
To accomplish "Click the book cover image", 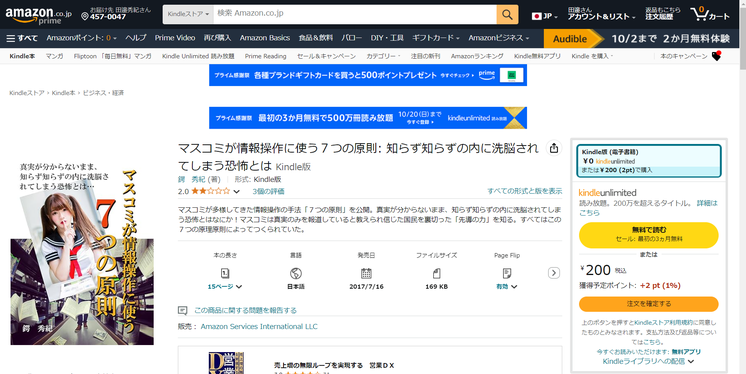I will 82,252.
